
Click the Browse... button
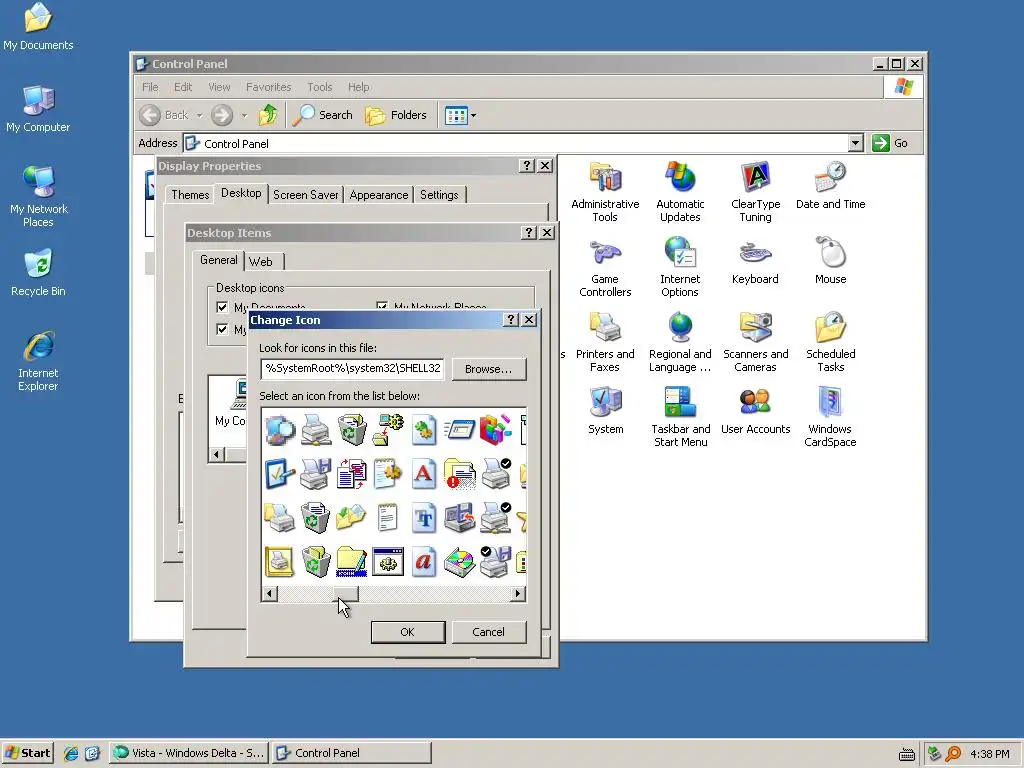coord(488,369)
